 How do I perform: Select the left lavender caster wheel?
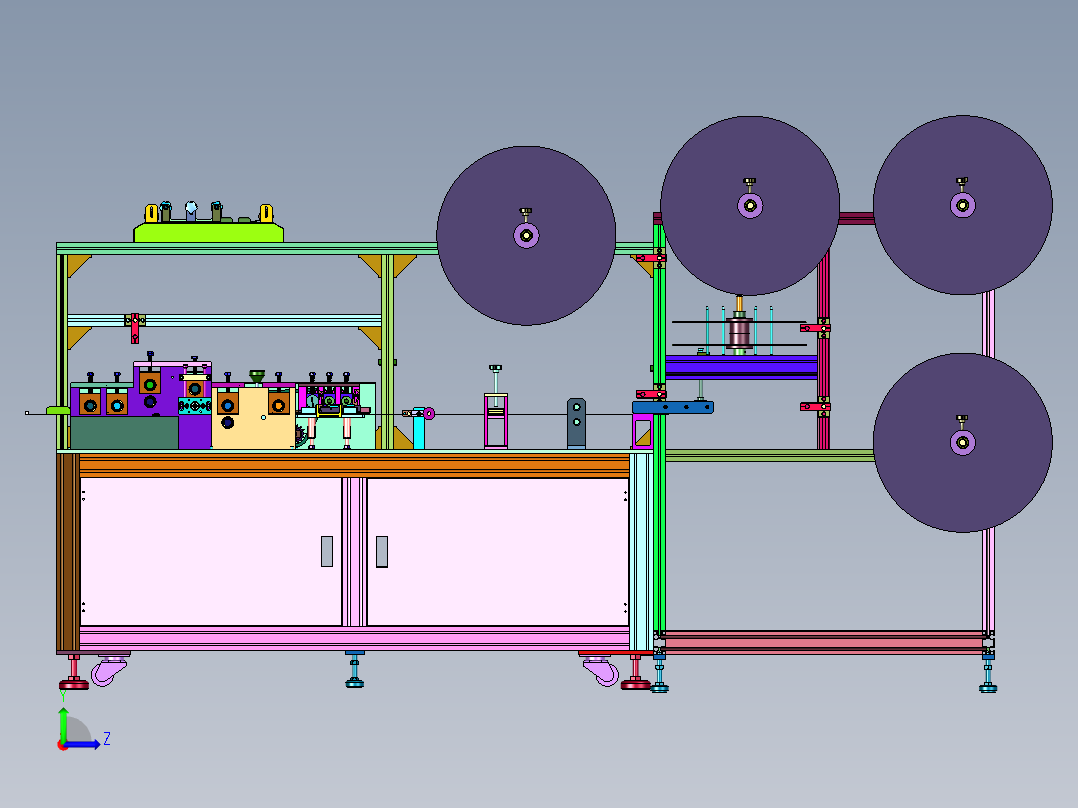pyautogui.click(x=109, y=670)
